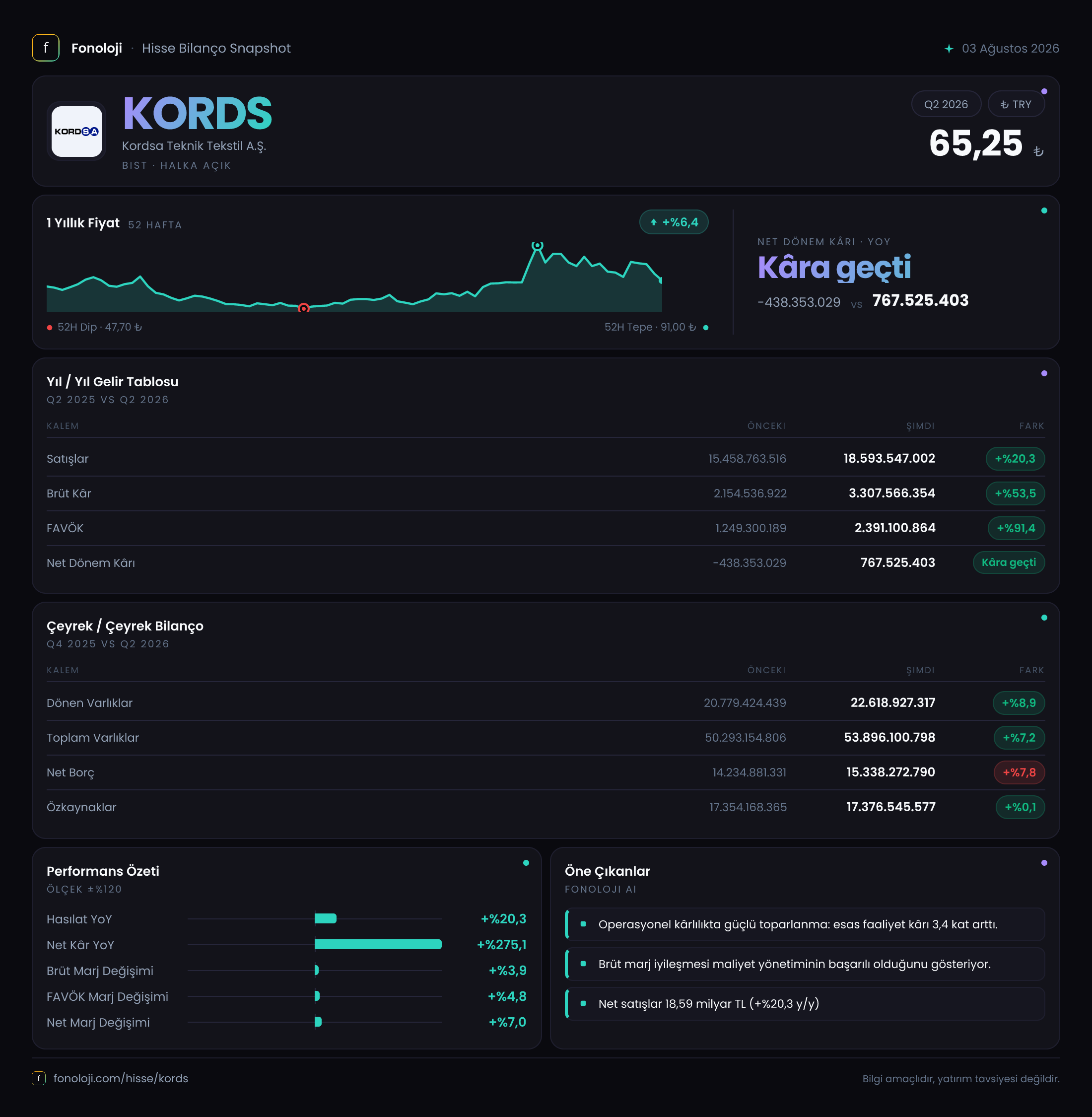Click the Net Marj Değişimi bar

(318, 1022)
